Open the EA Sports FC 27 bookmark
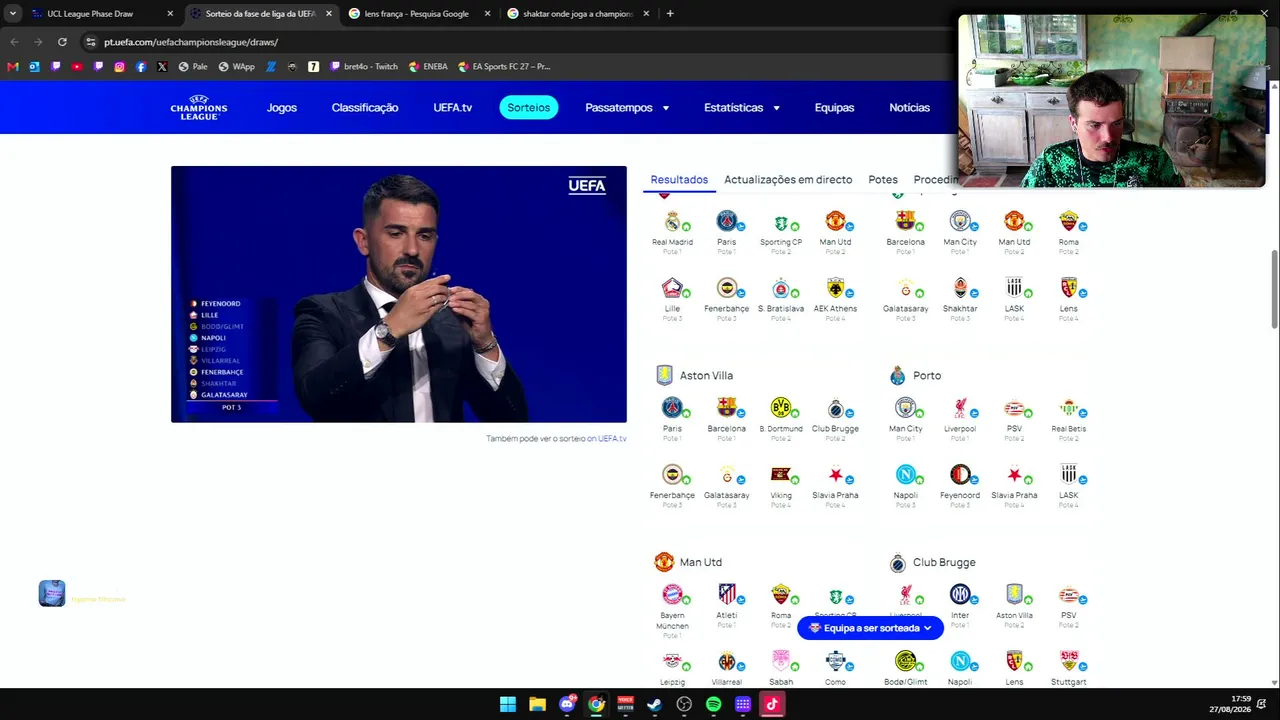 [x=504, y=67]
